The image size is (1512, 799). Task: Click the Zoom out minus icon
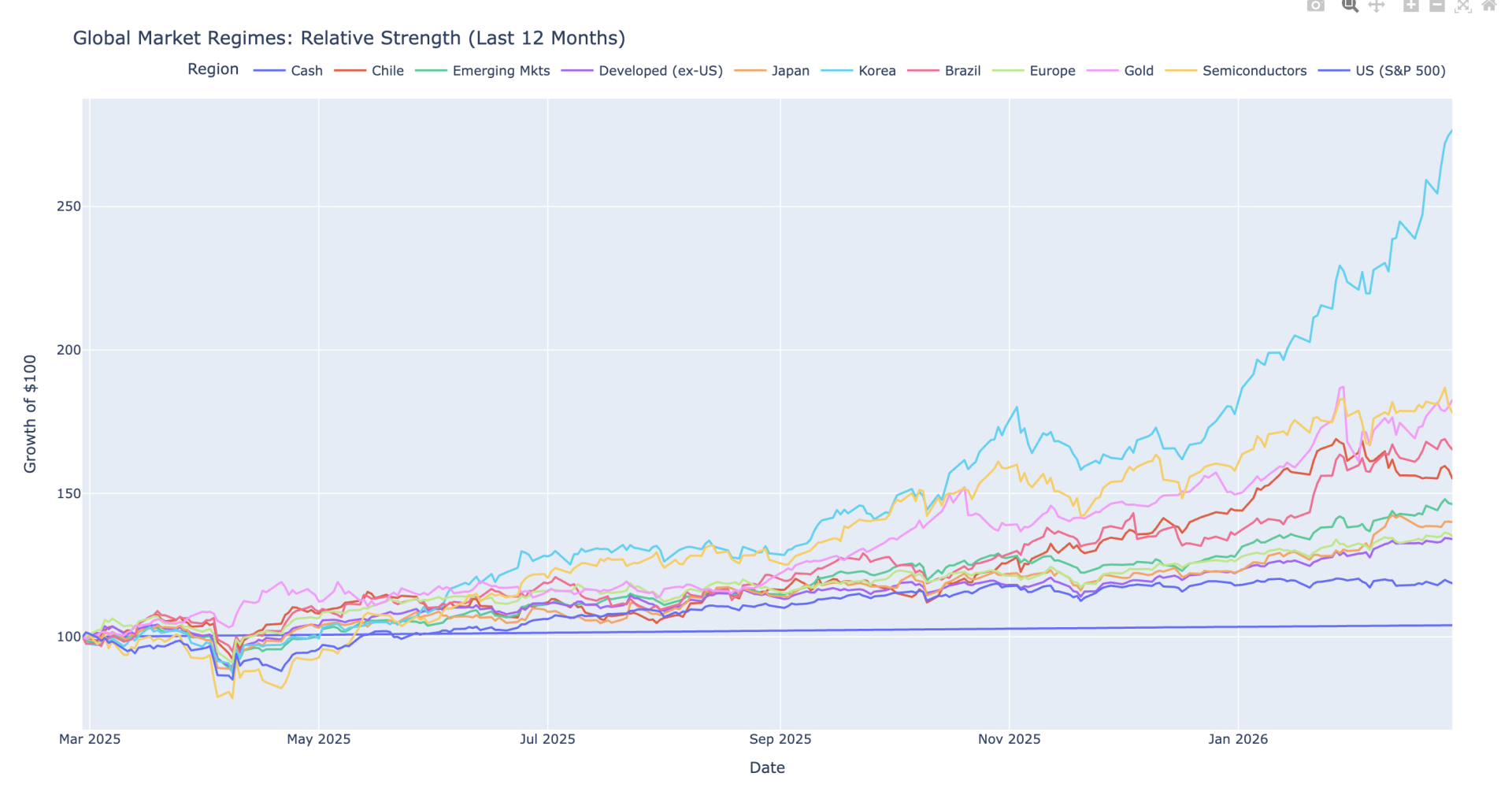[x=1437, y=6]
